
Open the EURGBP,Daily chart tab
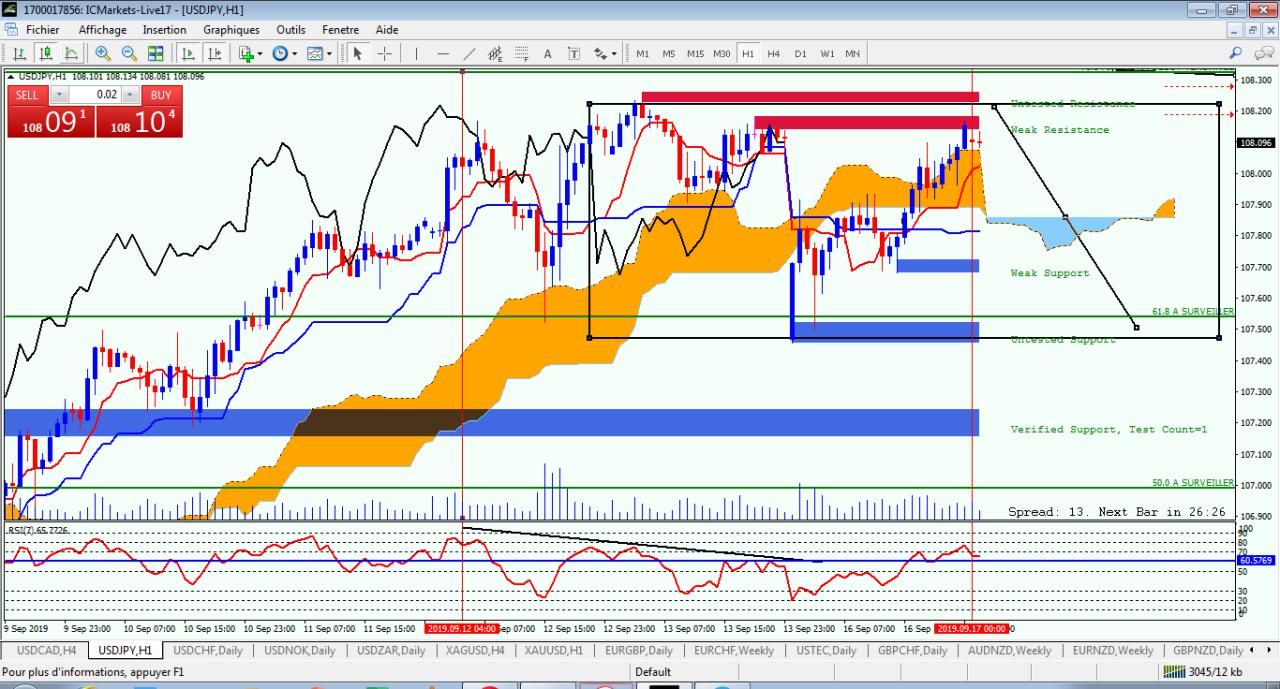point(639,650)
